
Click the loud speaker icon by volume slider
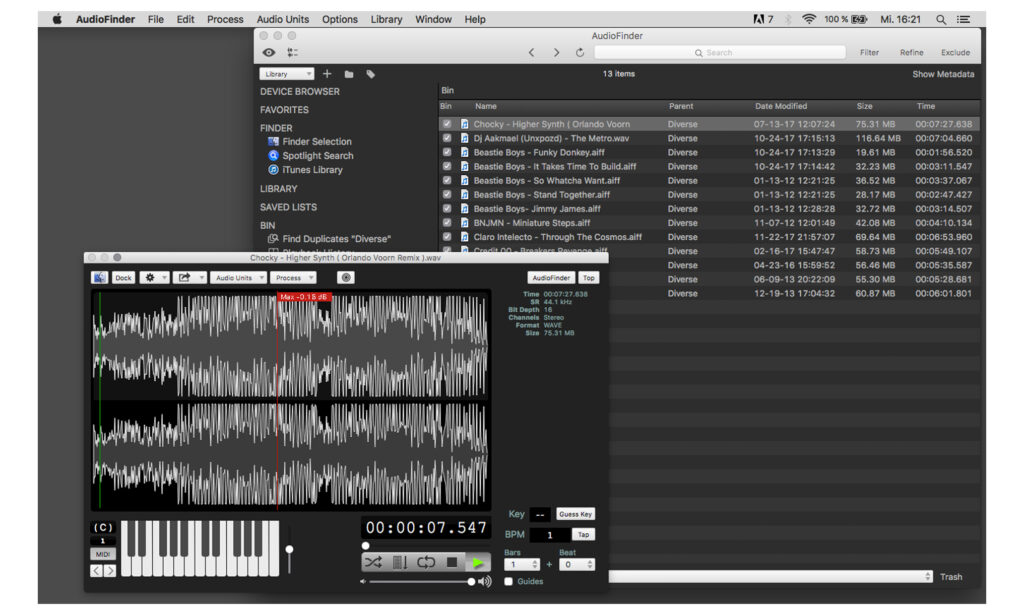coord(485,581)
